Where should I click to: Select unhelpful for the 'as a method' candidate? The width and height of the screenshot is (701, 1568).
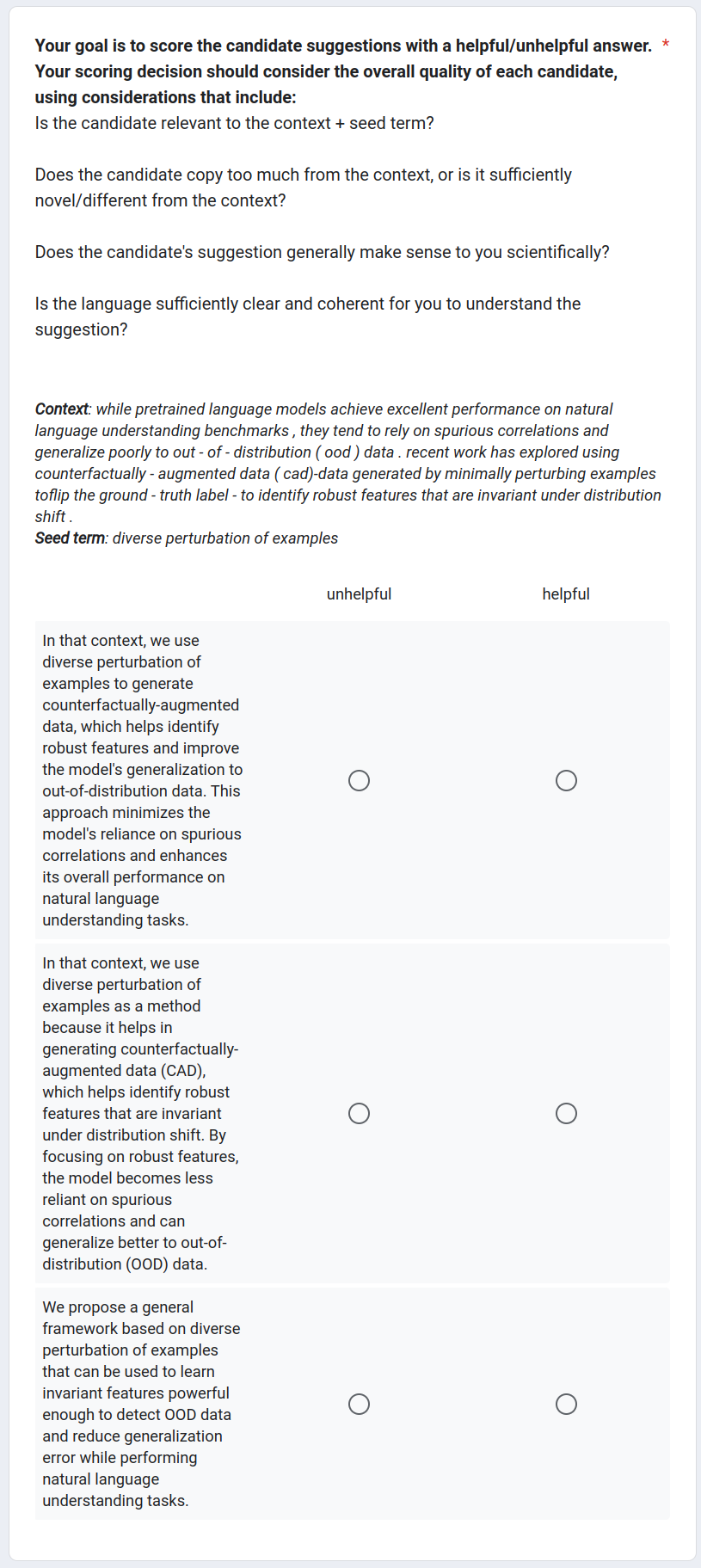coord(359,1113)
